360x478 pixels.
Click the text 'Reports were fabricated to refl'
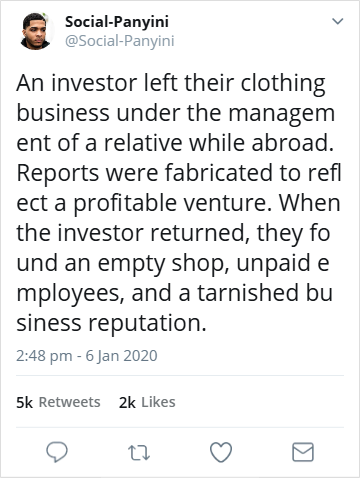179,173
